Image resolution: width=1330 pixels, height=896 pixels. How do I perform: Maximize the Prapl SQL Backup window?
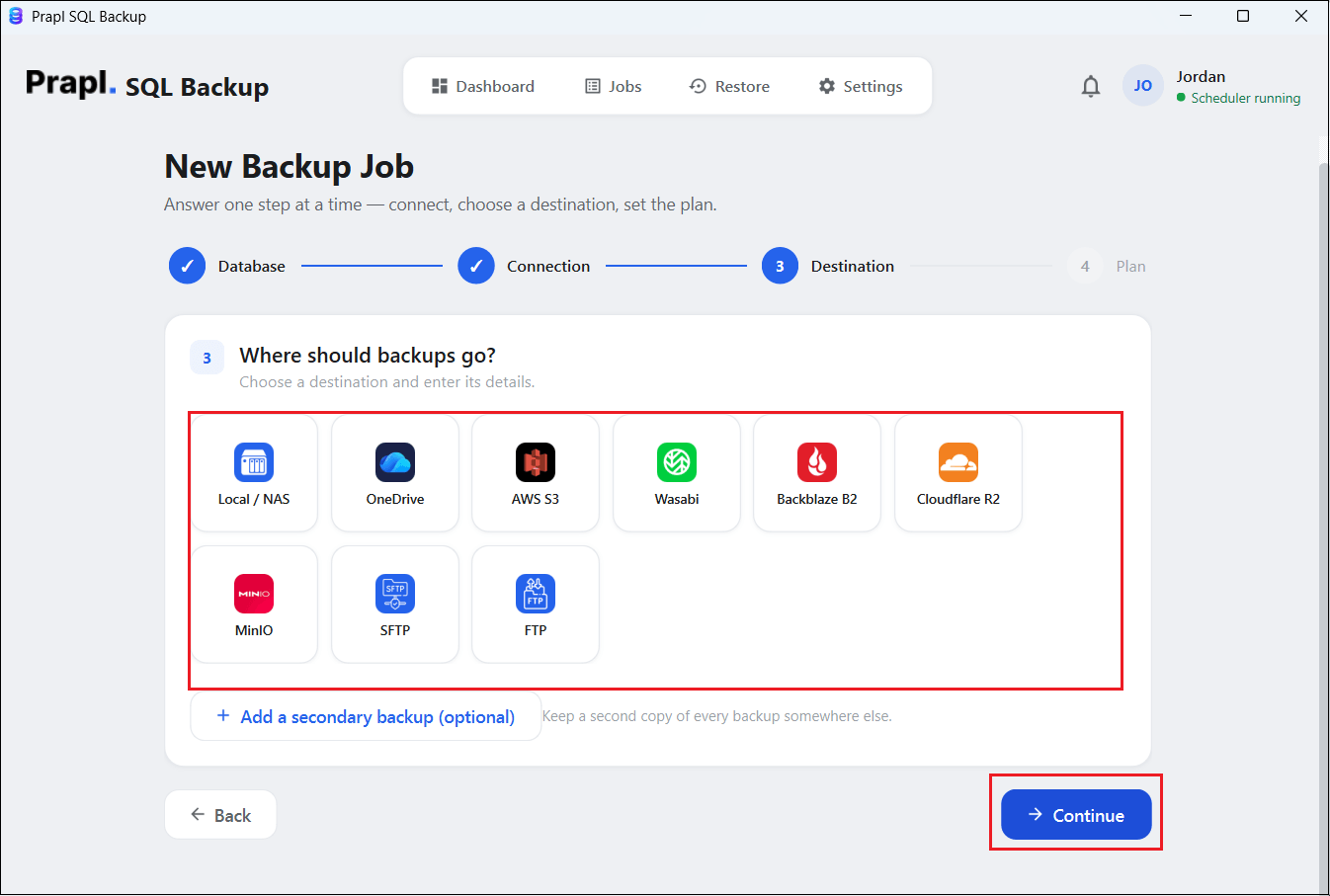pyautogui.click(x=1243, y=16)
